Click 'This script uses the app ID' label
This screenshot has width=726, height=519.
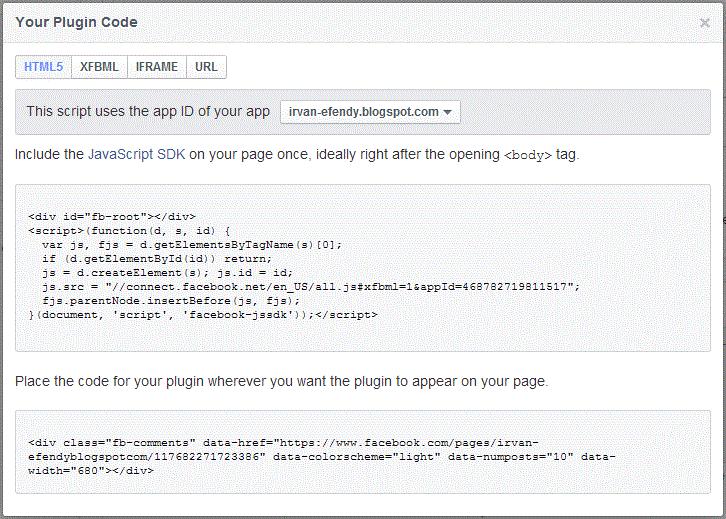148,112
